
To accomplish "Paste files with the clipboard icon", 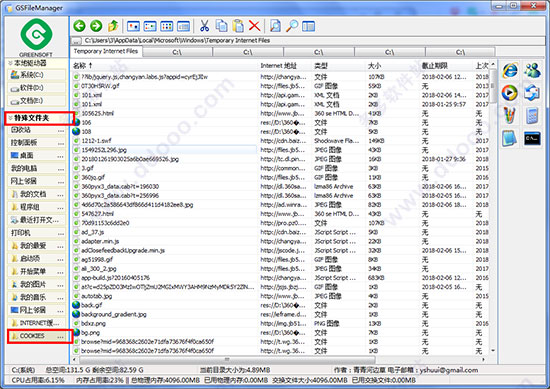I will pyautogui.click(x=238, y=26).
